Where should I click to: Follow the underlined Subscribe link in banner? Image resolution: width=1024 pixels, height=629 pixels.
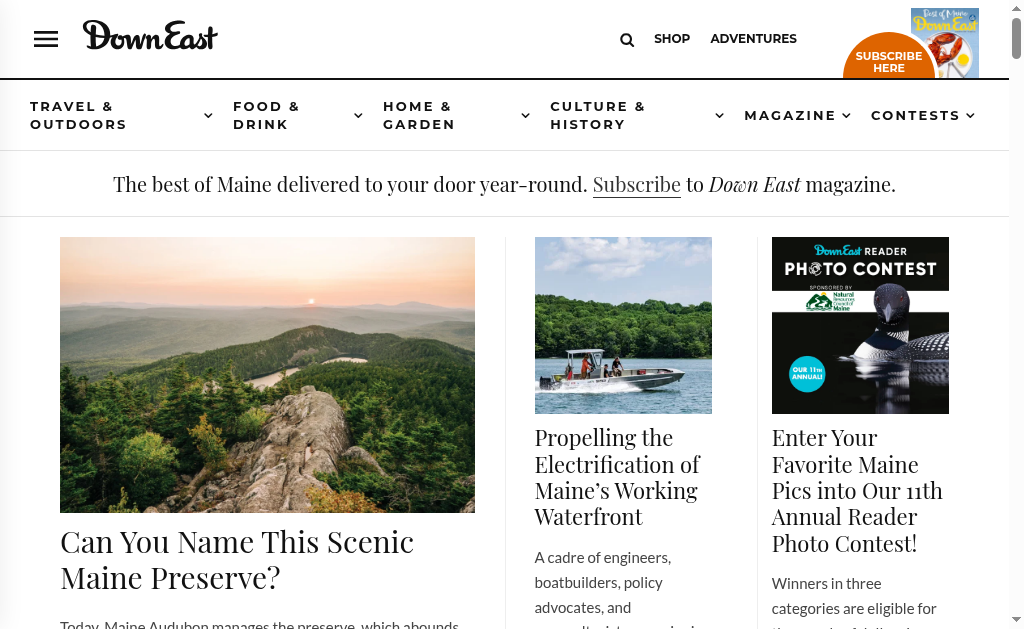pyautogui.click(x=637, y=185)
